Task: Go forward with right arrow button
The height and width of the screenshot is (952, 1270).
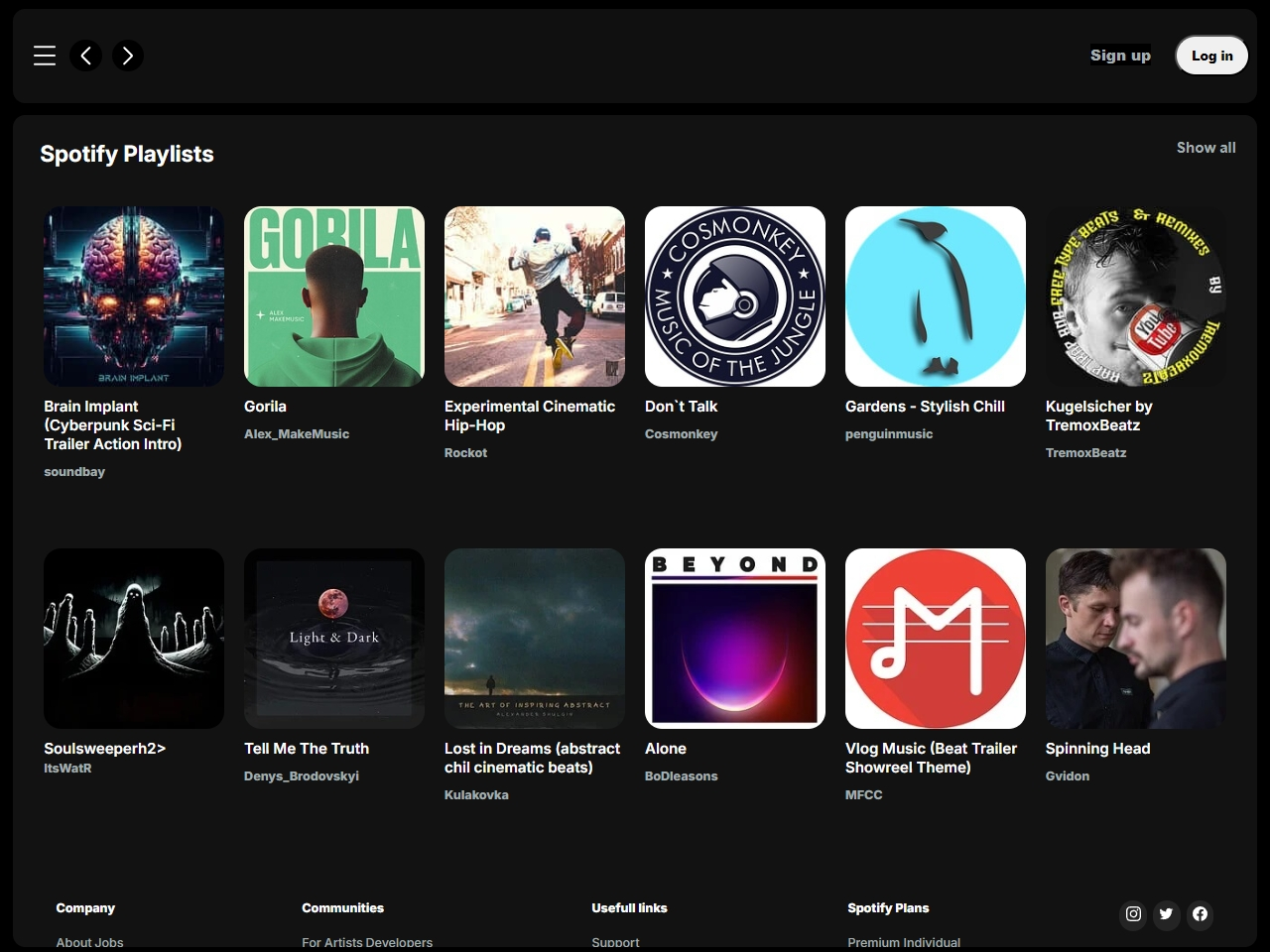Action: (x=128, y=56)
